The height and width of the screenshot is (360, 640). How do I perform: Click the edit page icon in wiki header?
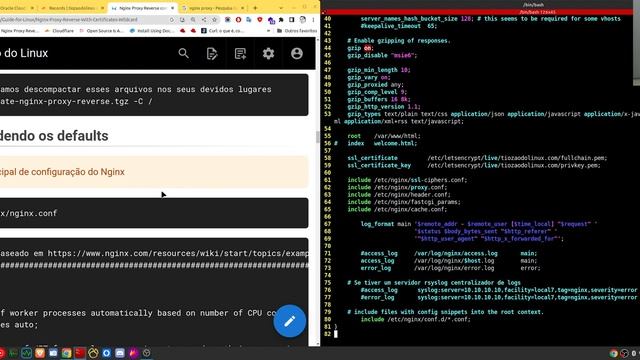212,53
